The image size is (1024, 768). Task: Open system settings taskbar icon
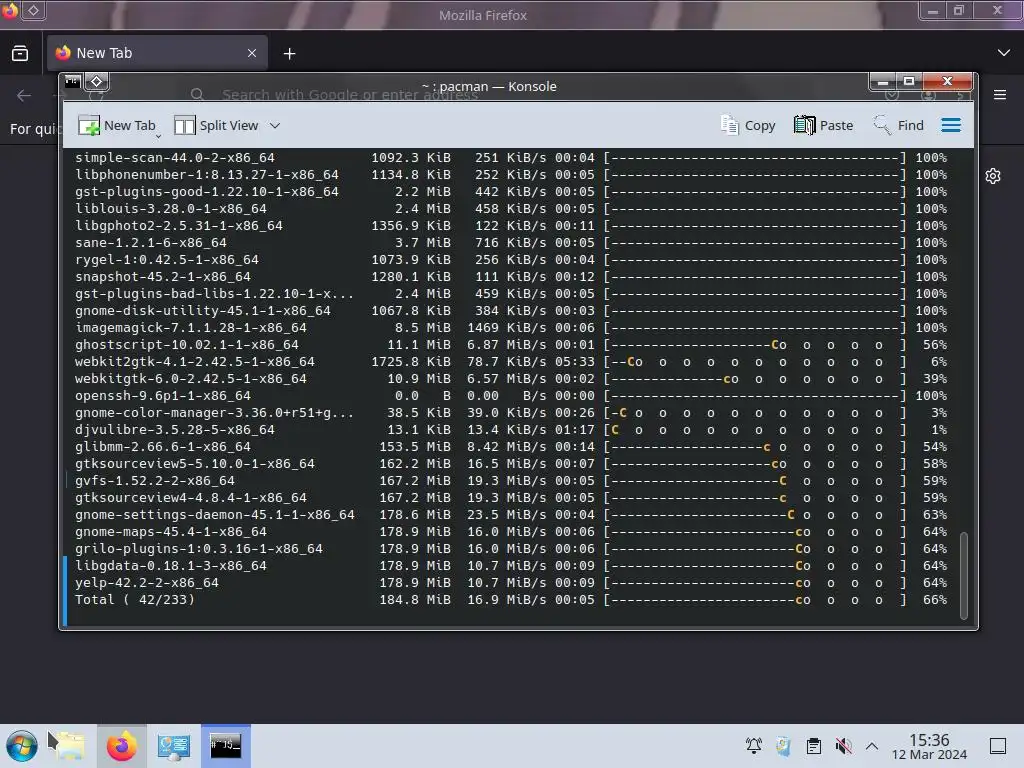(x=174, y=746)
